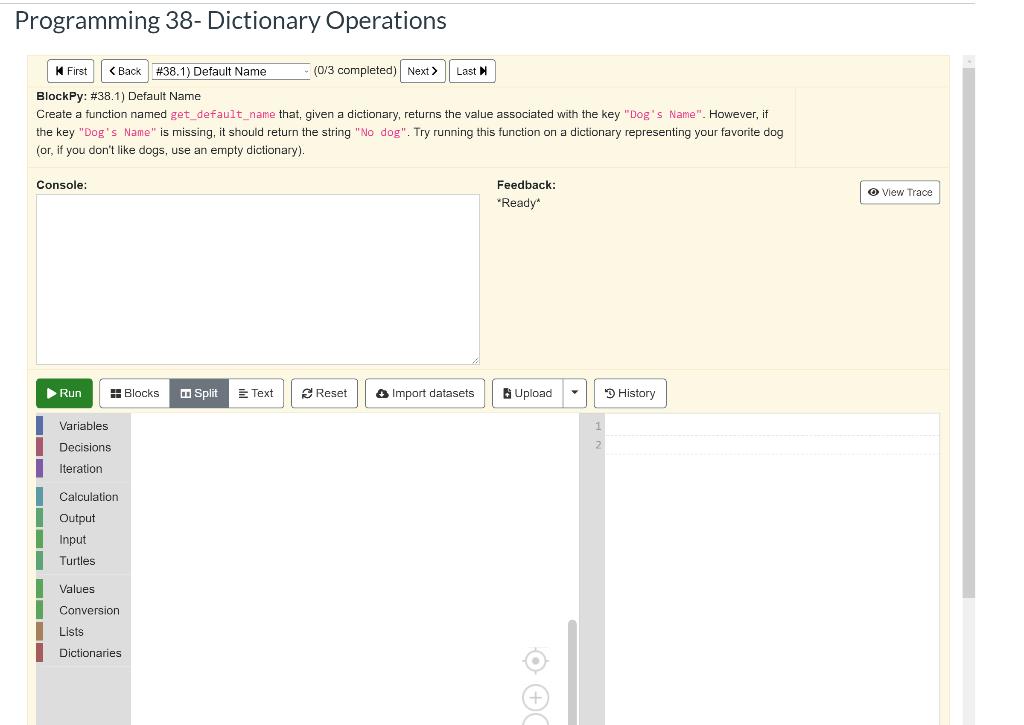Click the block workspace vertical scrollbar
1024x725 pixels.
572,673
